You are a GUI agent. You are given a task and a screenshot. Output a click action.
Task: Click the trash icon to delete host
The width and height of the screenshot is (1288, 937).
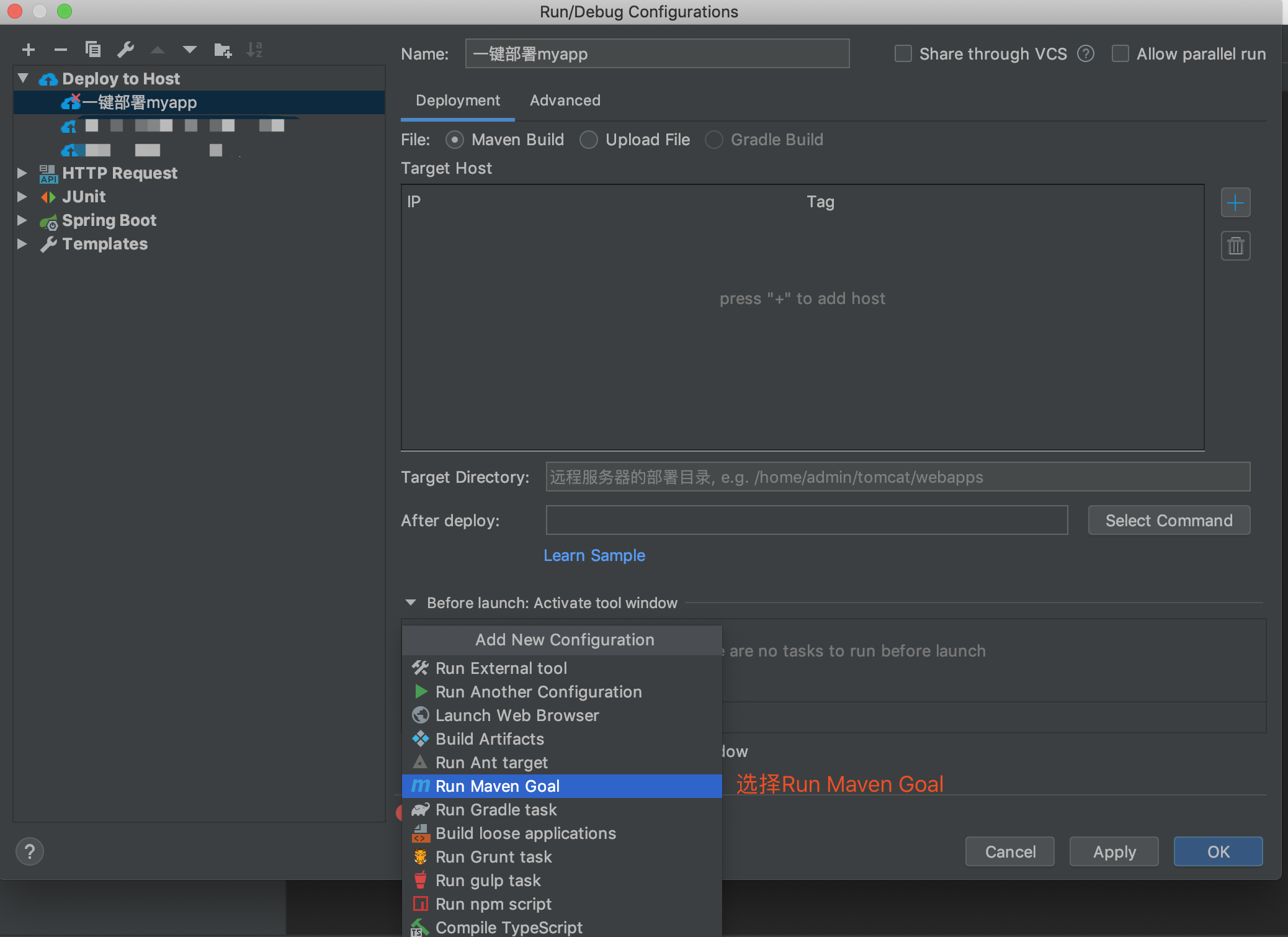coord(1235,246)
